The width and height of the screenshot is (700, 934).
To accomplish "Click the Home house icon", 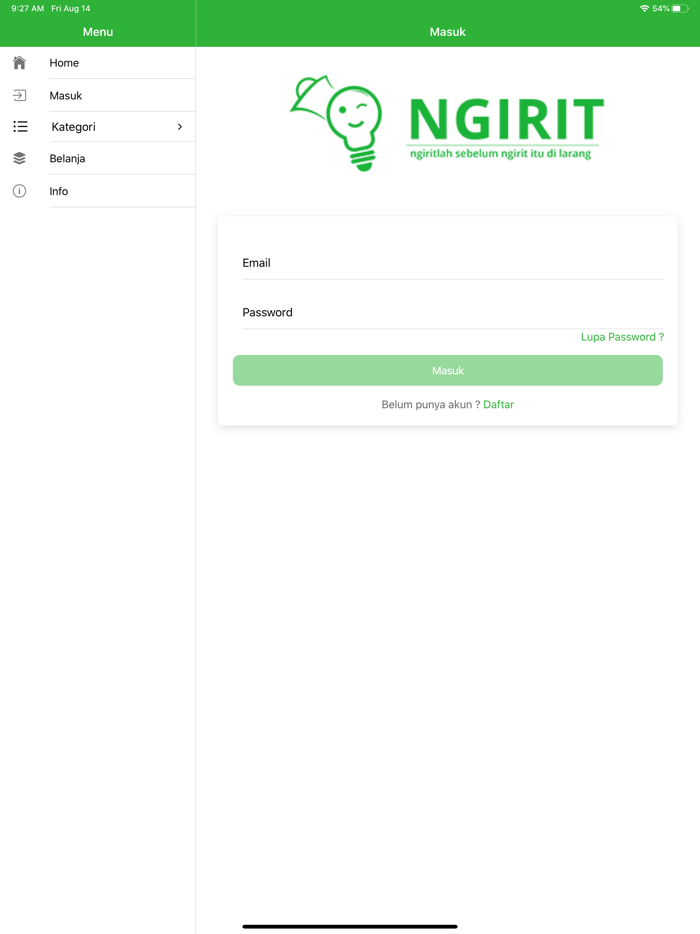I will point(19,63).
